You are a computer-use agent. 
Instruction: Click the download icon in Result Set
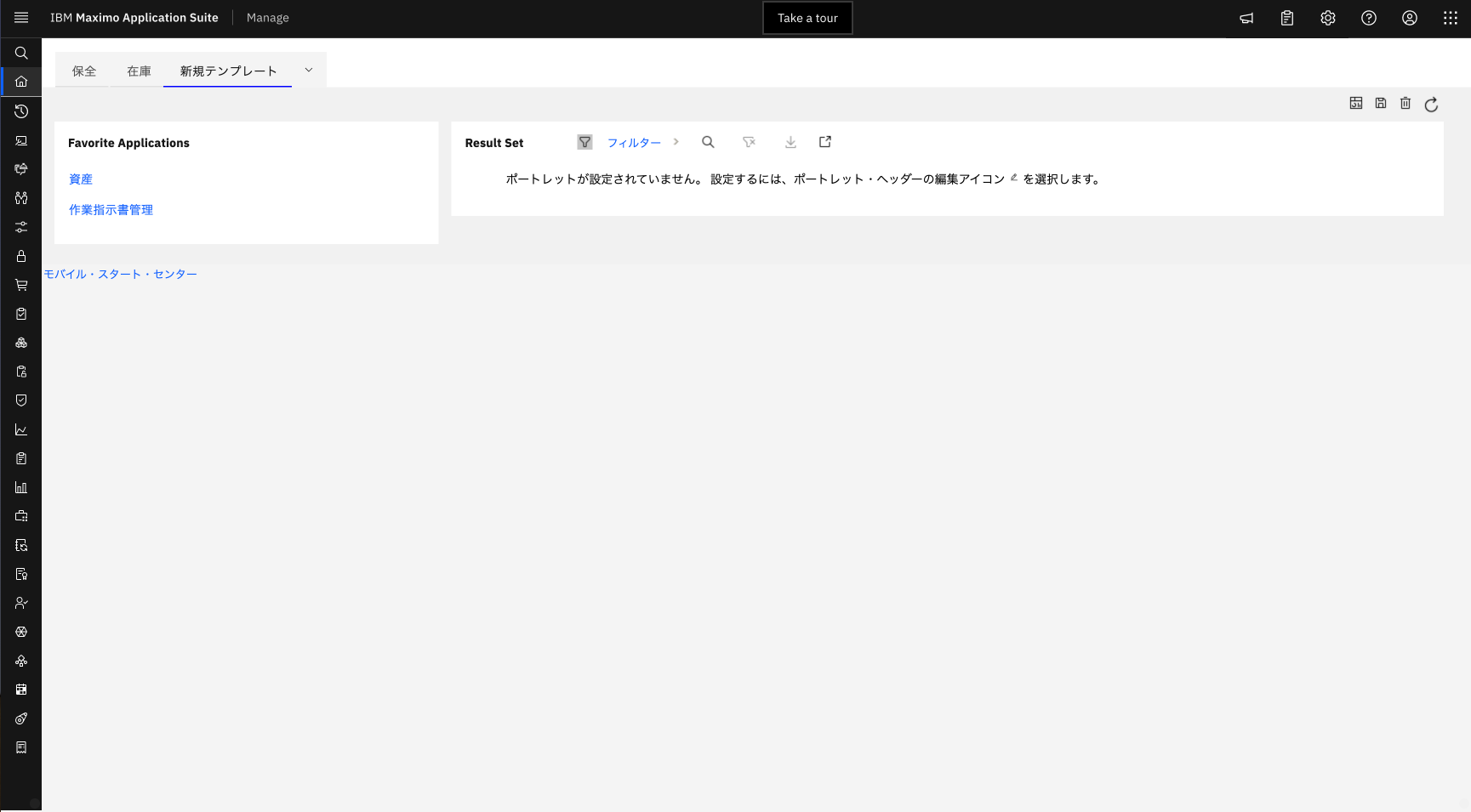click(790, 142)
